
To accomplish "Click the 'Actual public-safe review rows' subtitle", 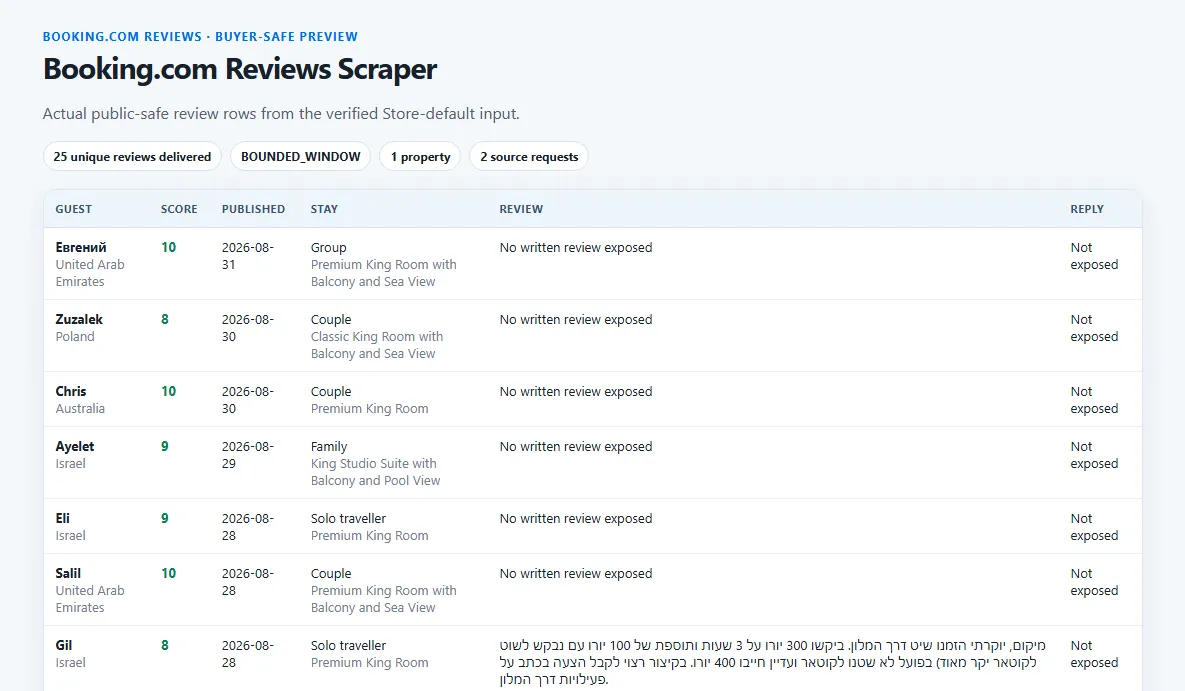I will click(281, 114).
